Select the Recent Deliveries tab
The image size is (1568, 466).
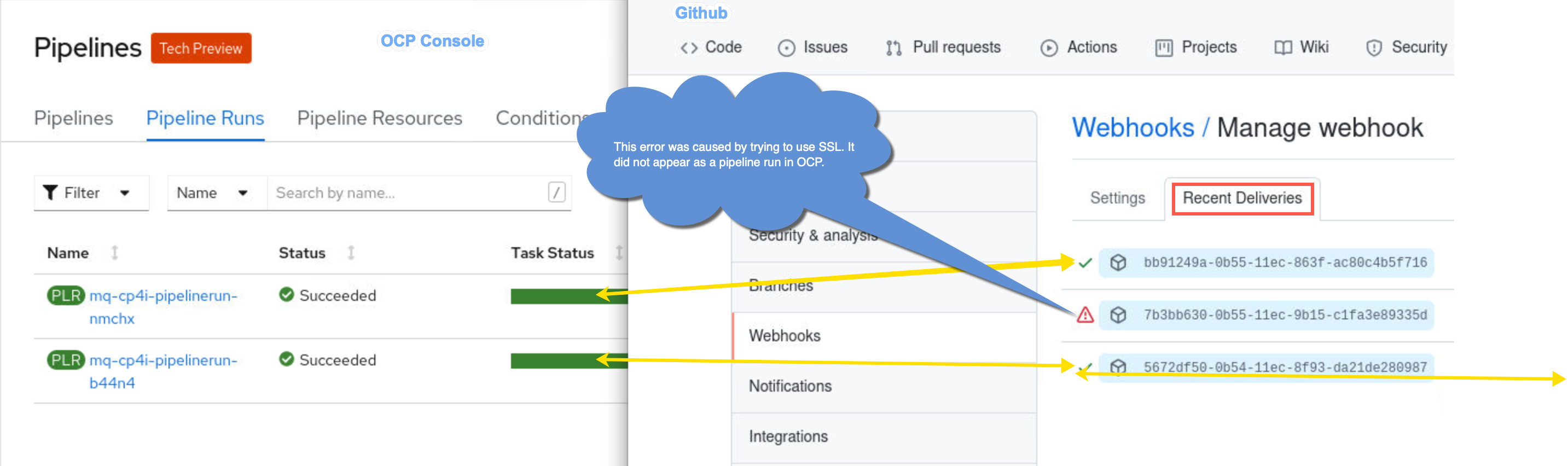coord(1242,199)
